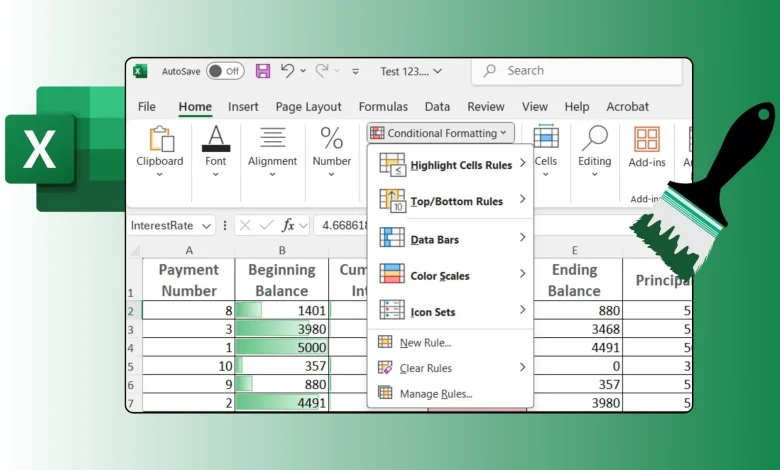Open the Icon Sets submenu
Viewport: 780px width, 470px height.
(x=451, y=311)
